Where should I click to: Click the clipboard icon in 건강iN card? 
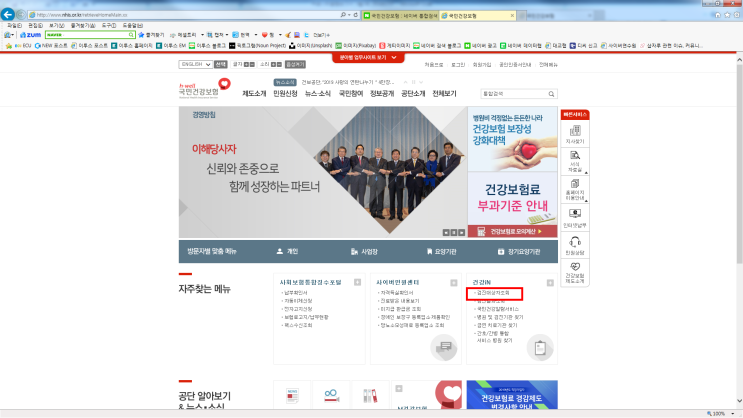pos(540,348)
